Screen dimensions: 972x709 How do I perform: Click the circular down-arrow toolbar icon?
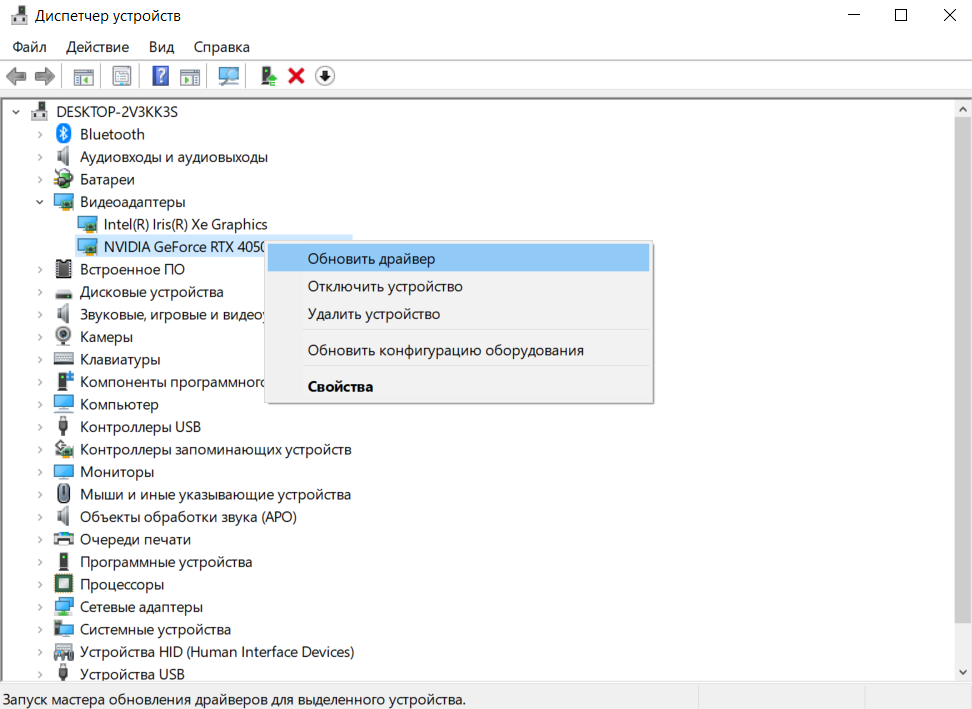click(325, 76)
